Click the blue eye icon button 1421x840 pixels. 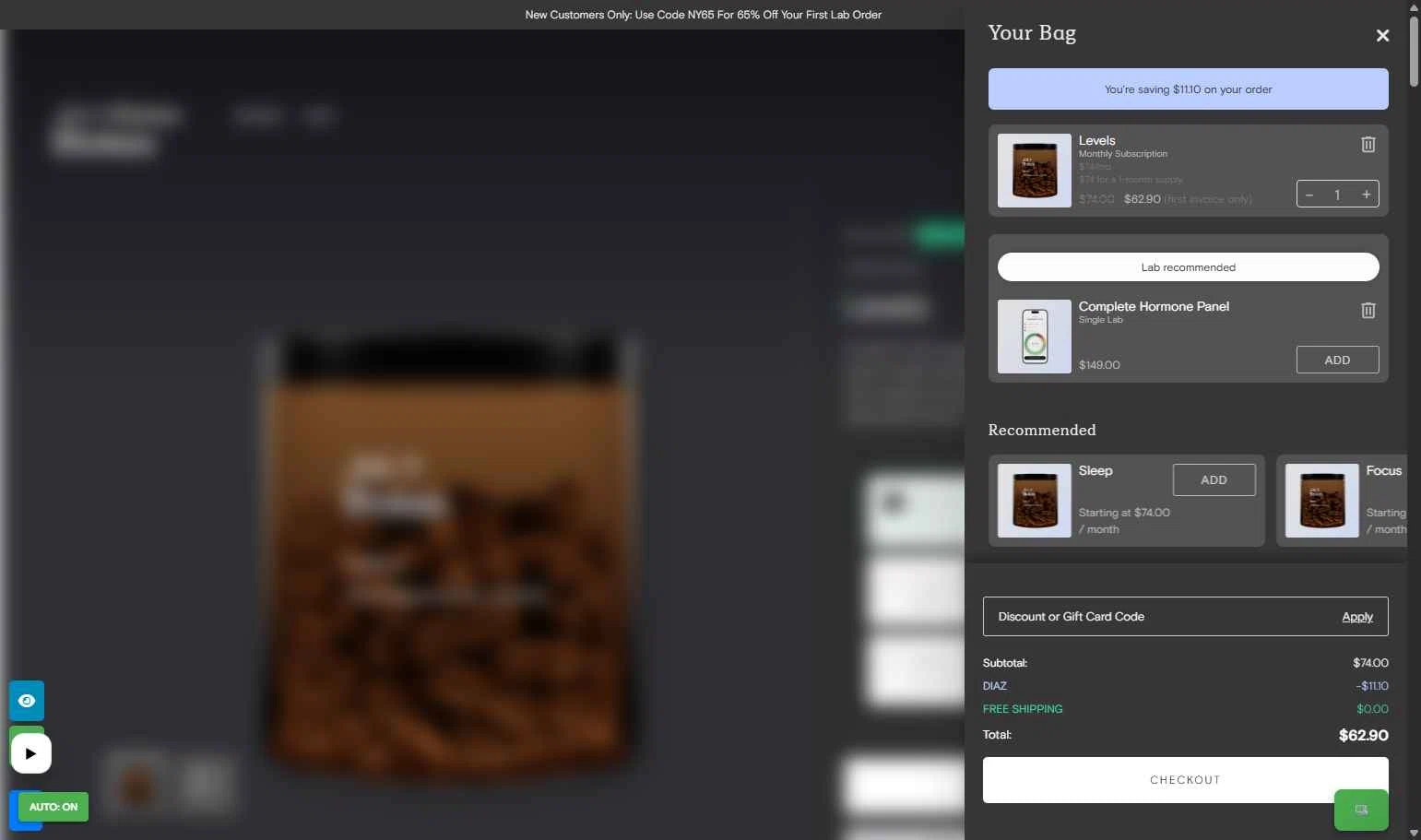[x=27, y=701]
